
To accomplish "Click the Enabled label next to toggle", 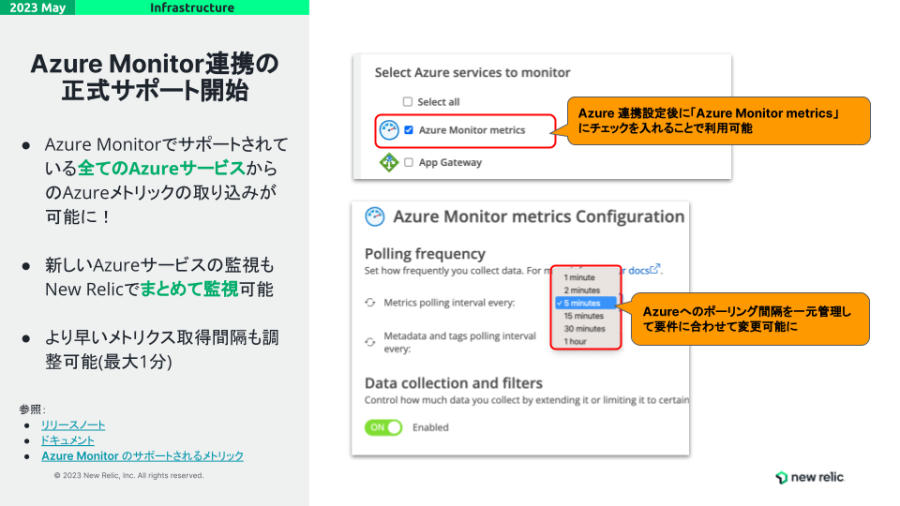I will pyautogui.click(x=430, y=427).
